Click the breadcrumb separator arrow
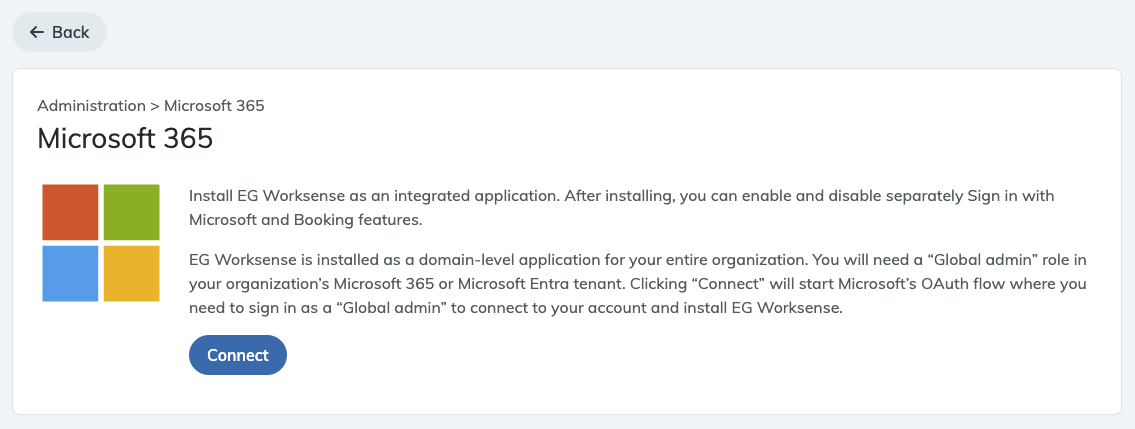Image resolution: width=1135 pixels, height=429 pixels. point(155,105)
